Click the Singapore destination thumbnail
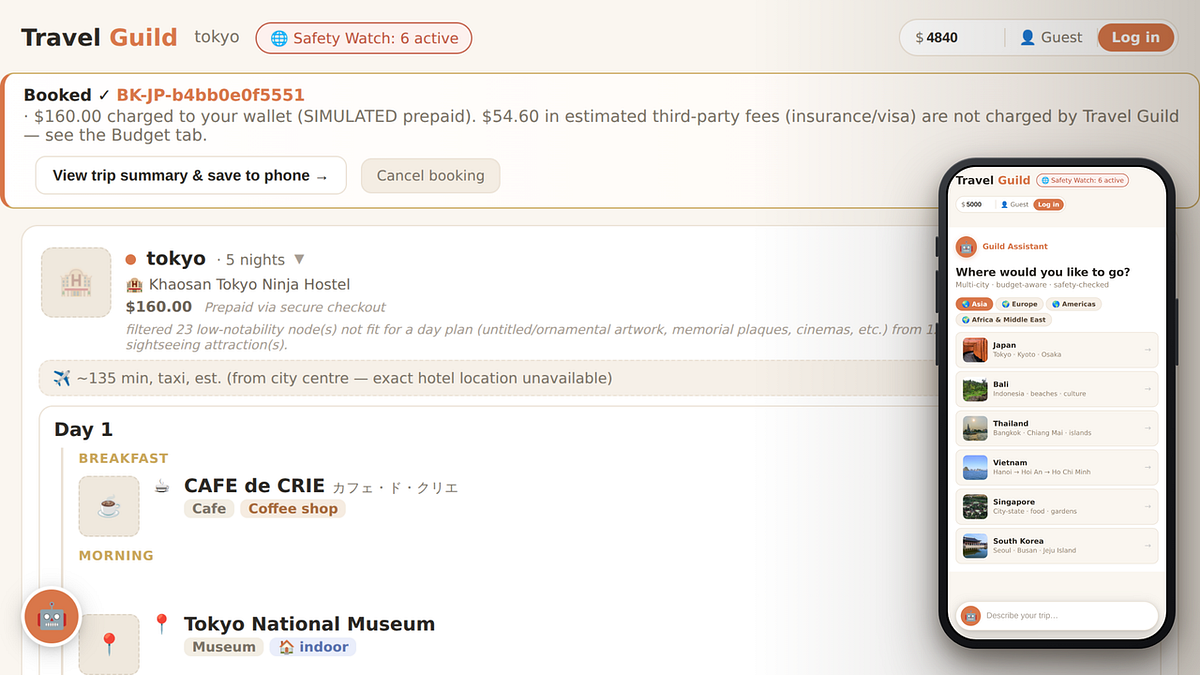 coord(975,506)
